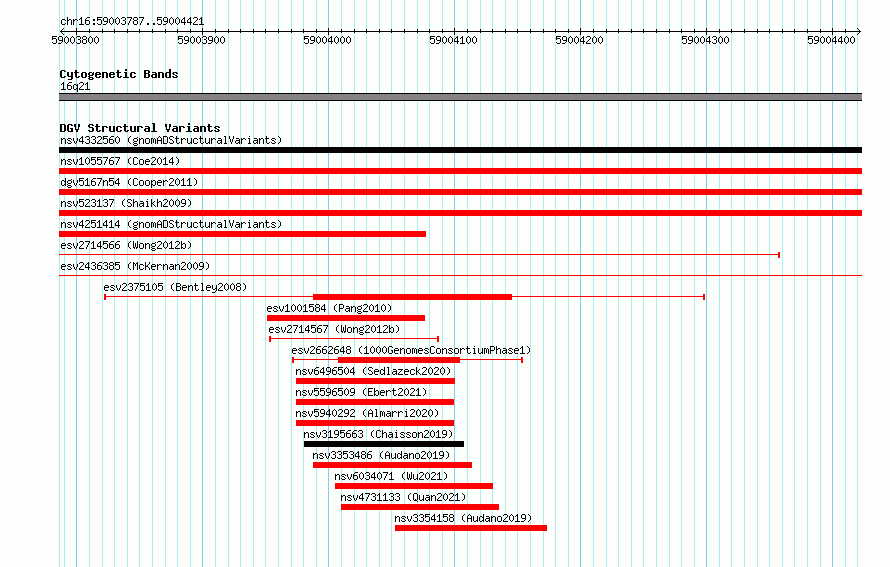Click the thick esv2662648 variant bar
Viewport: 890px width, 567px height.
(x=398, y=360)
